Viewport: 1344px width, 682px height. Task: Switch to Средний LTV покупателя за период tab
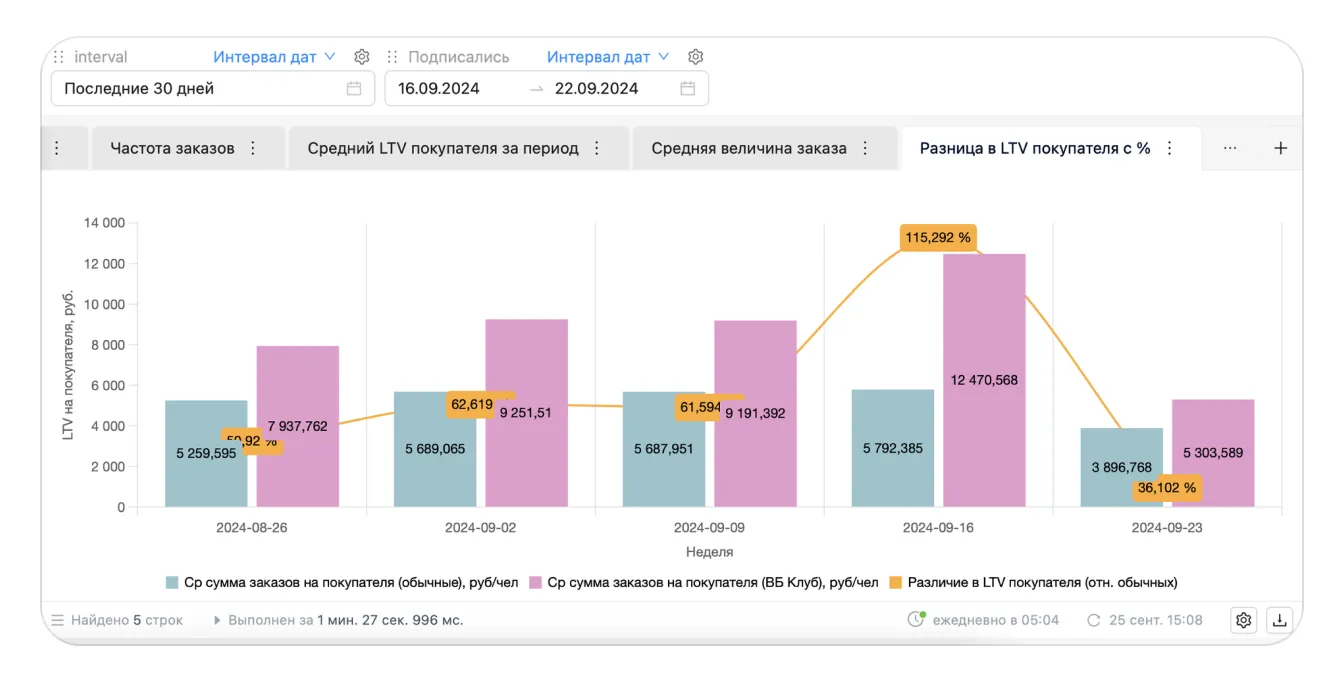pyautogui.click(x=443, y=148)
